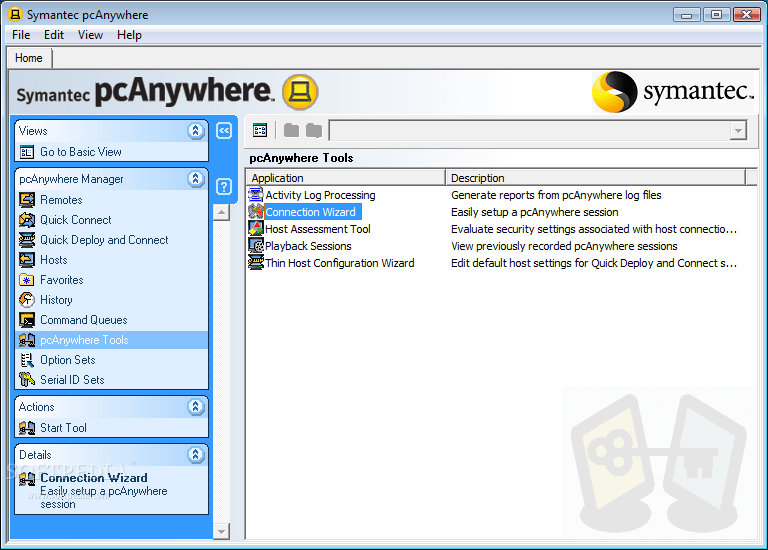The image size is (768, 550).
Task: Click the pcAnywhere Tools sidebar icon
Action: tap(26, 340)
